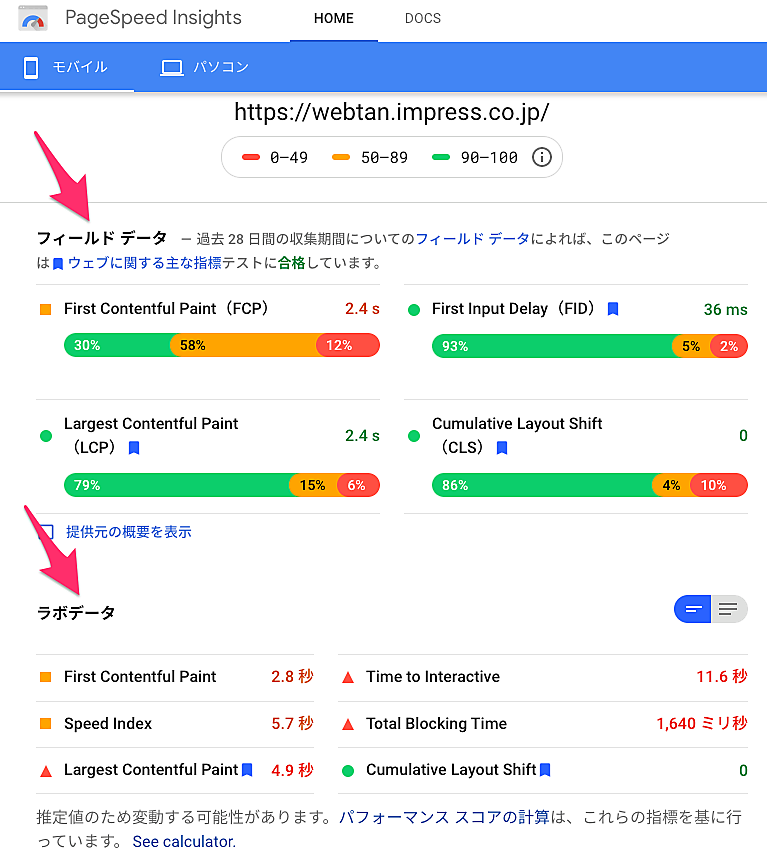The image size is (767, 860).
Task: Click the green circle beside field CLS
Action: (x=414, y=436)
